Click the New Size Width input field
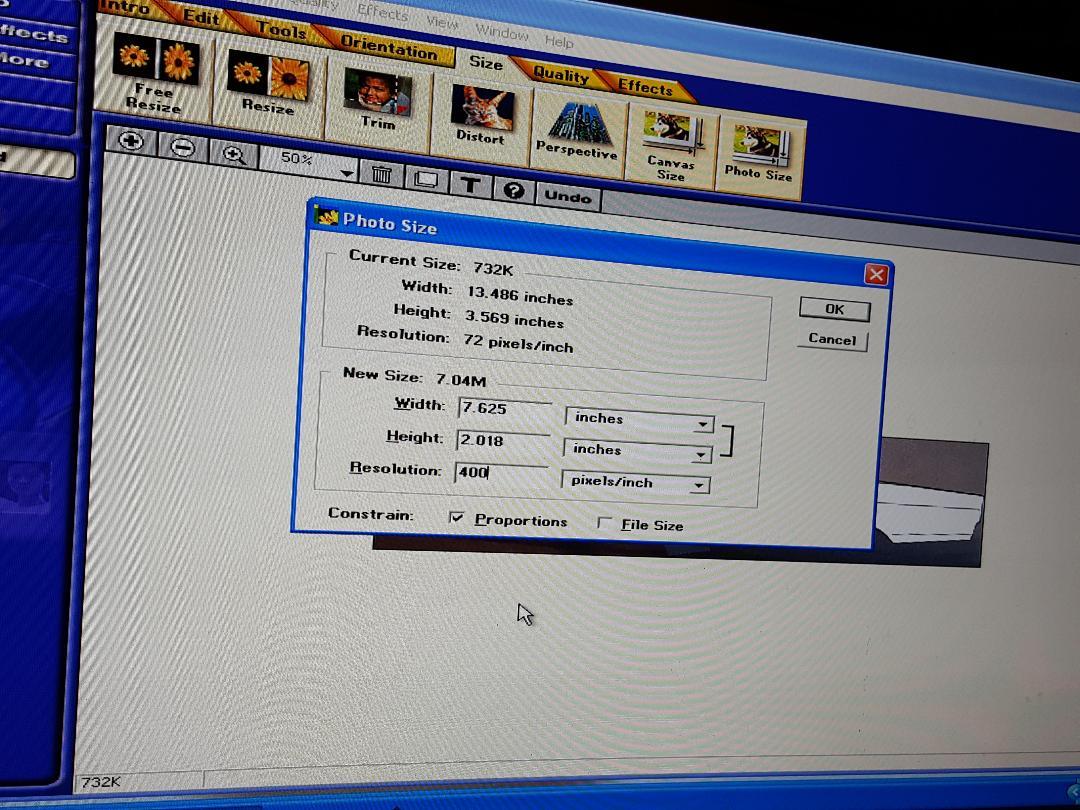The height and width of the screenshot is (810, 1080). tap(505, 409)
